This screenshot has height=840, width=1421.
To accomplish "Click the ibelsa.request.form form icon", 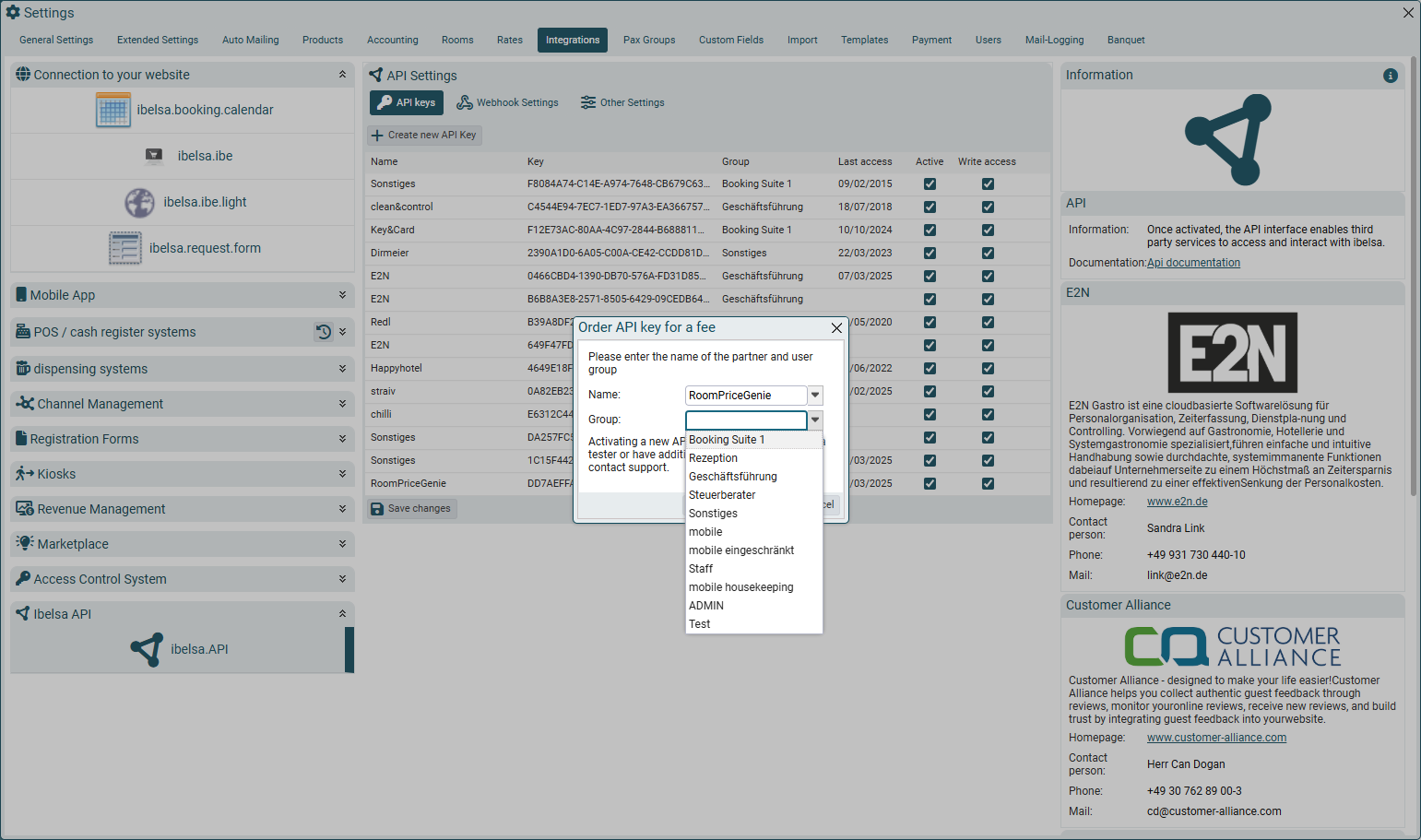I will [125, 248].
